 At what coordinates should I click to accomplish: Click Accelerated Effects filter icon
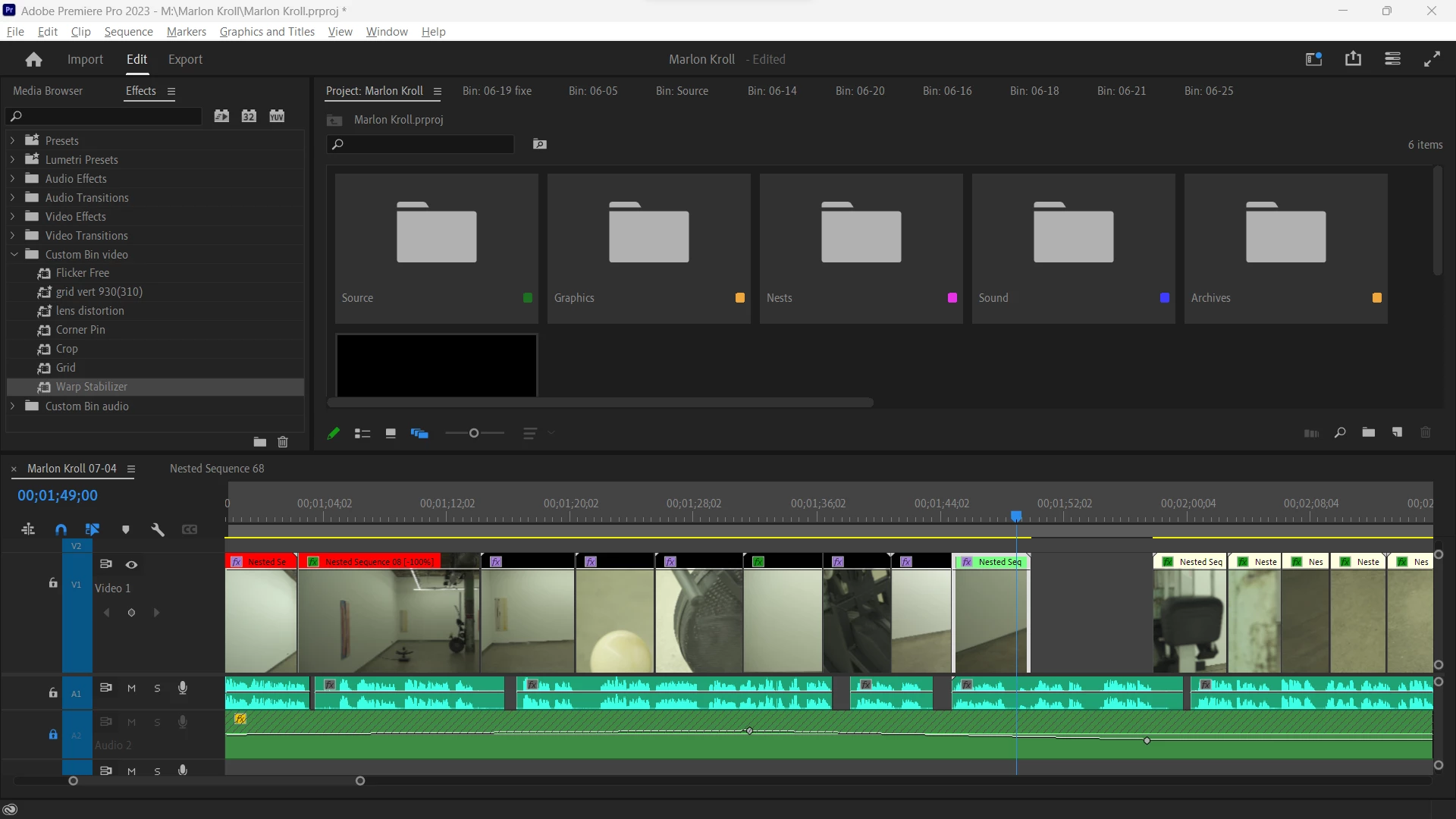(221, 116)
